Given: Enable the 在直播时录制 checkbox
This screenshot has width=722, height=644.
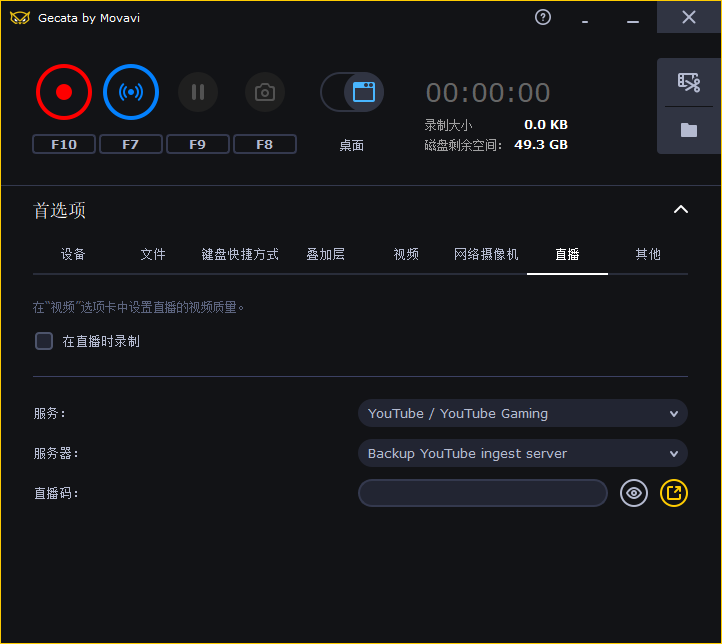Looking at the screenshot, I should (44, 341).
